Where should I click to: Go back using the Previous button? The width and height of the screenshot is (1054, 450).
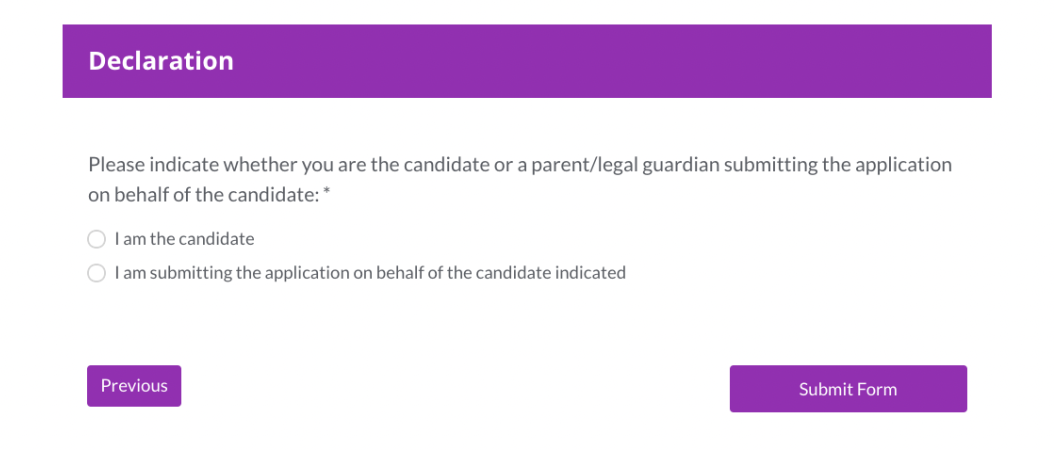pyautogui.click(x=134, y=386)
